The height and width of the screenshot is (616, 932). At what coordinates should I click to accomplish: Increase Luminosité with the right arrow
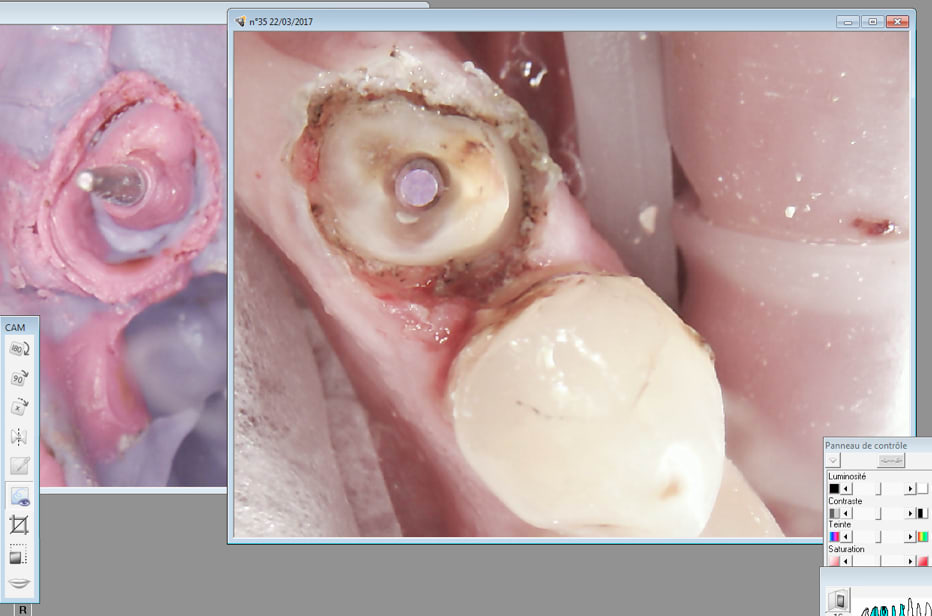click(910, 489)
